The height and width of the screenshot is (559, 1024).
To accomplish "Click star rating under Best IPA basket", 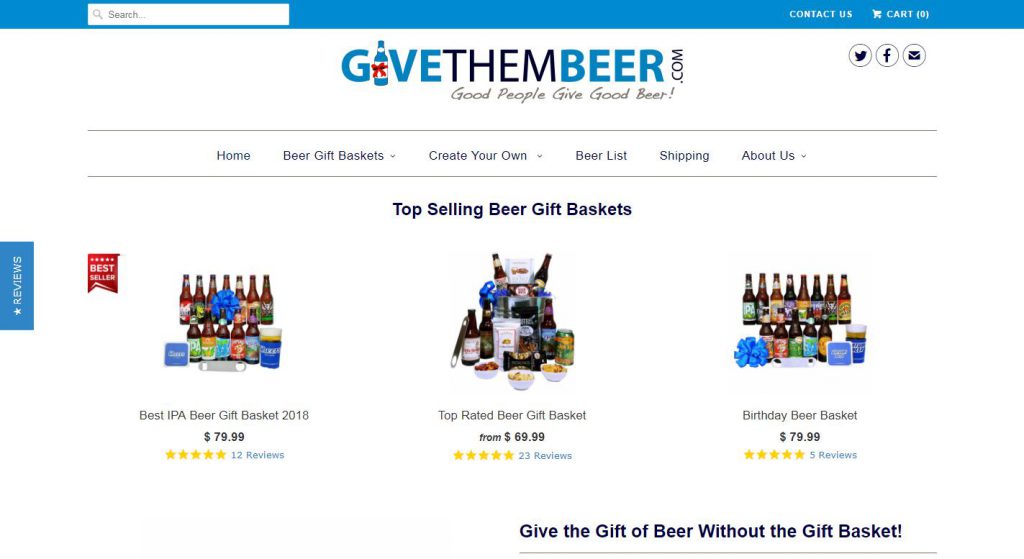I will 195,455.
